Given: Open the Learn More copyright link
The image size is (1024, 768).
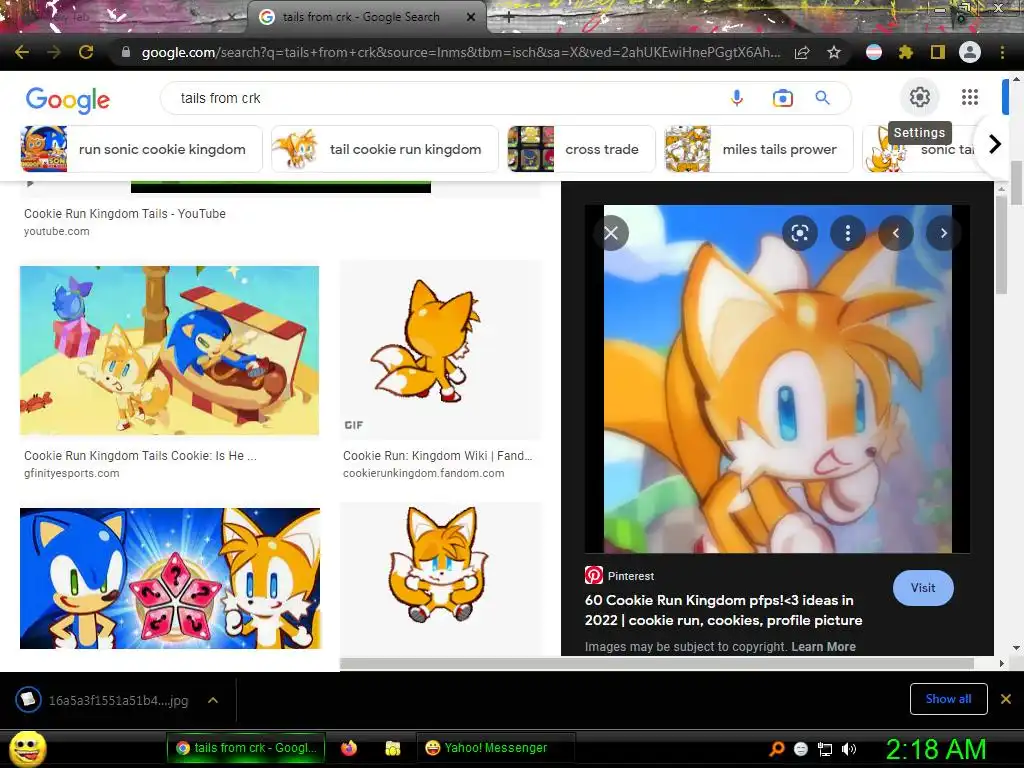Looking at the screenshot, I should pos(824,647).
